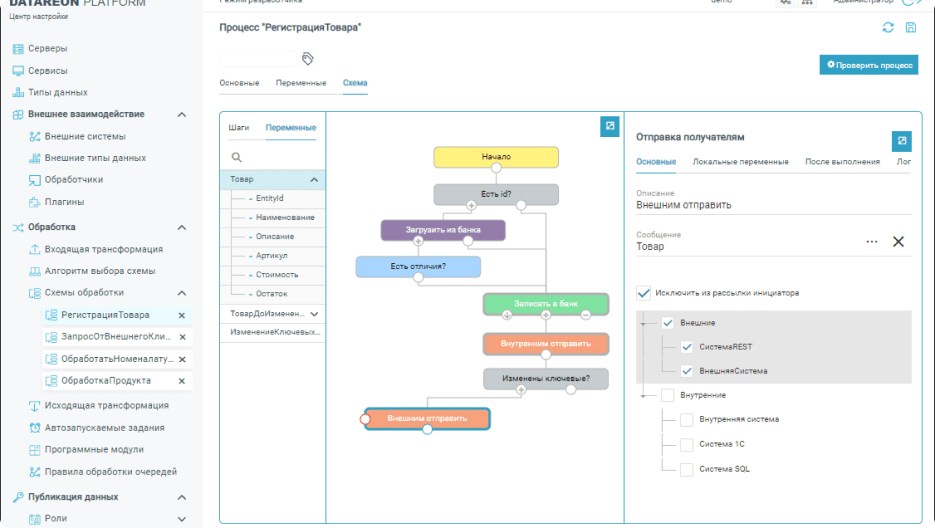Select the Записать в банк node

pyautogui.click(x=546, y=304)
